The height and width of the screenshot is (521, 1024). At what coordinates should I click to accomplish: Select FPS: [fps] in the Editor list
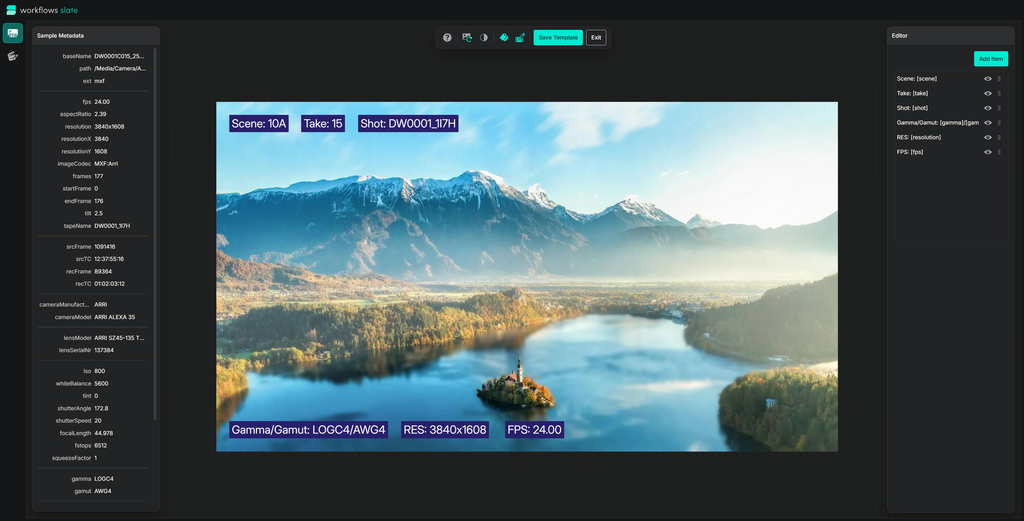910,152
